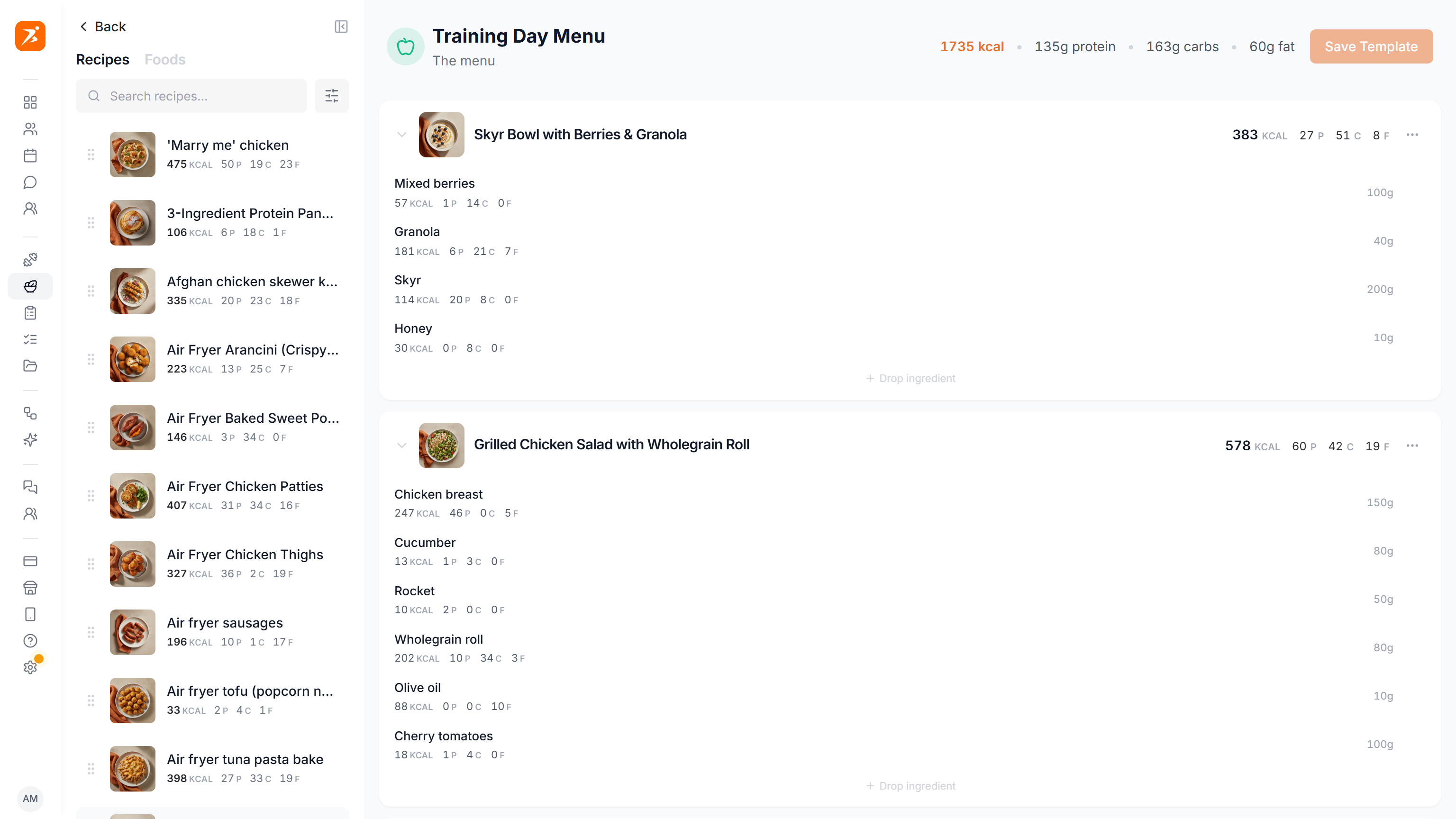
Task: Switch to the Recipes tab
Action: coord(102,59)
